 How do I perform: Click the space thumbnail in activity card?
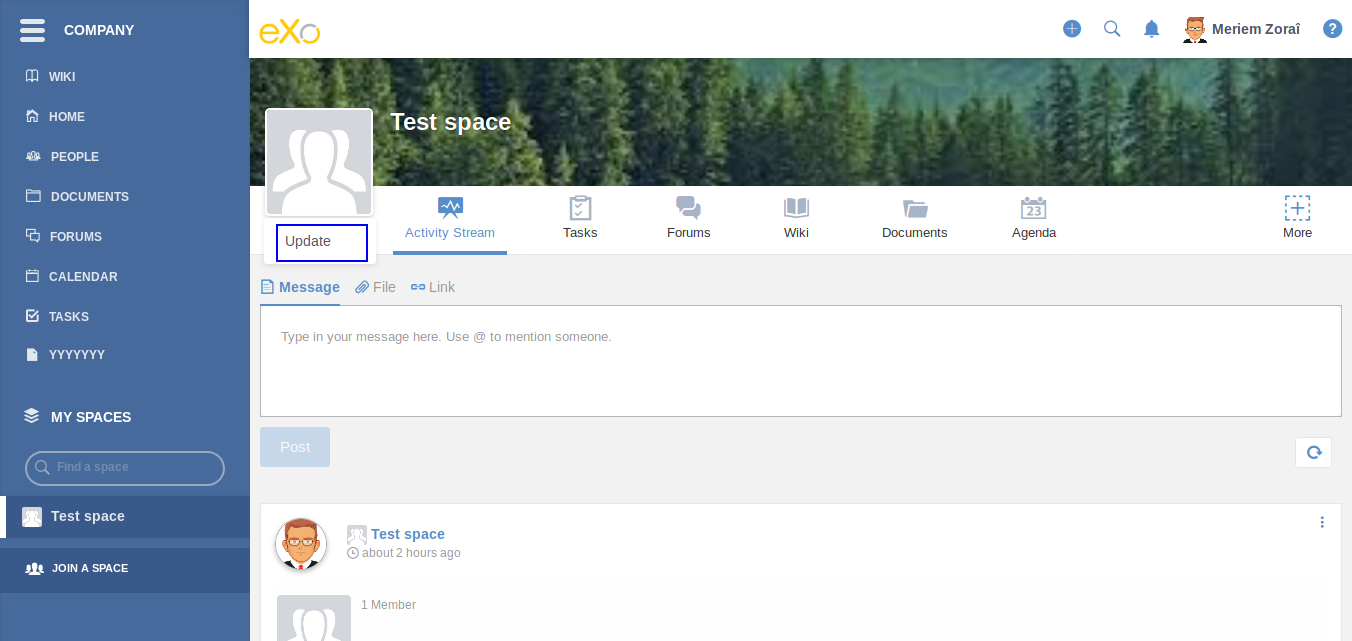point(314,618)
